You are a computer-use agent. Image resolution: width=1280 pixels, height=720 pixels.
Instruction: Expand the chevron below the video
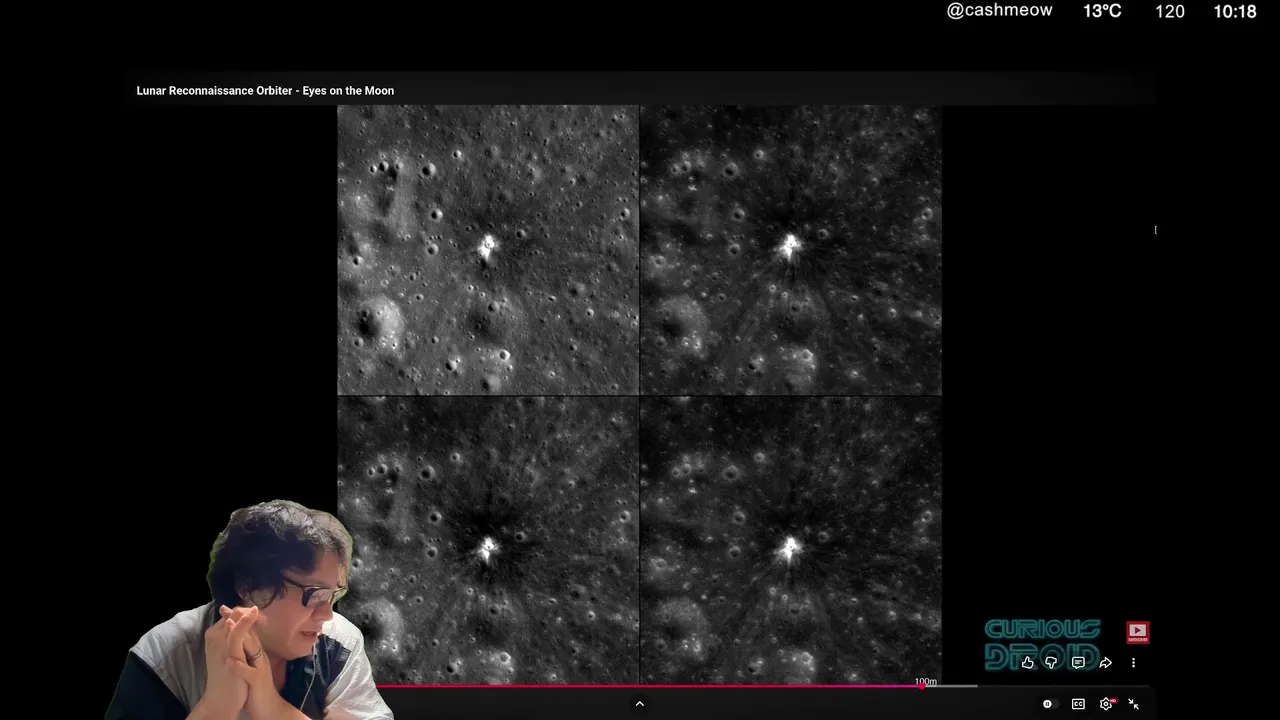tap(640, 704)
